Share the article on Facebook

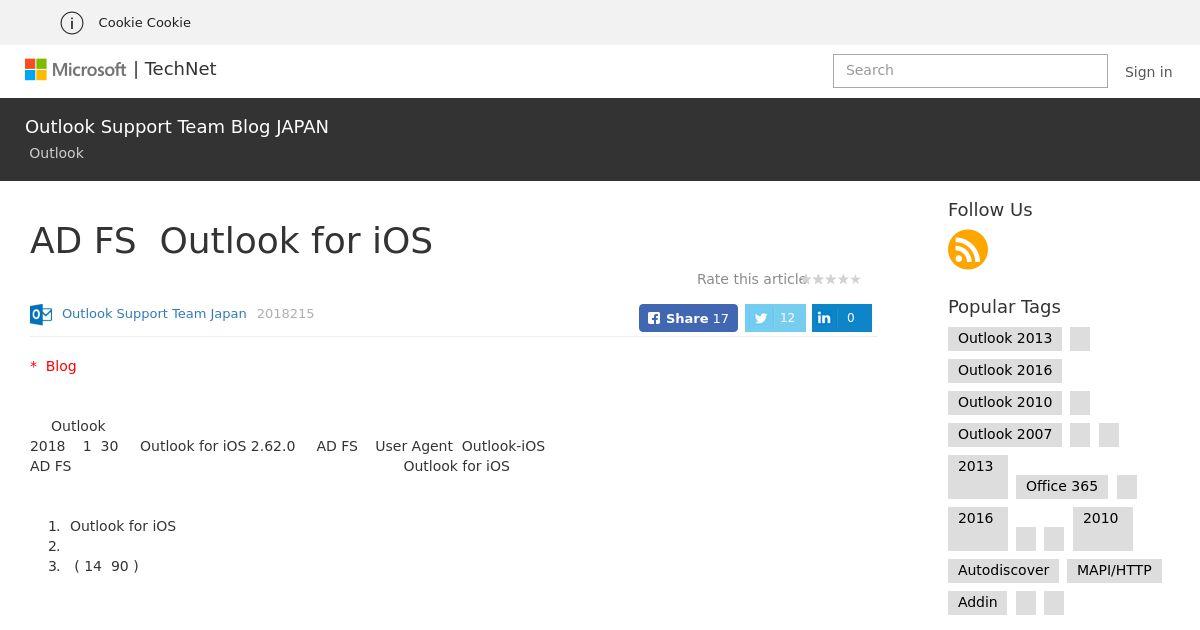click(x=688, y=318)
